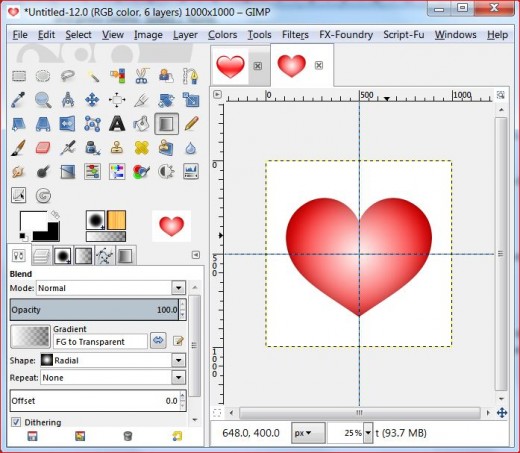Open the Filters menu
520x453 pixels.
point(295,35)
